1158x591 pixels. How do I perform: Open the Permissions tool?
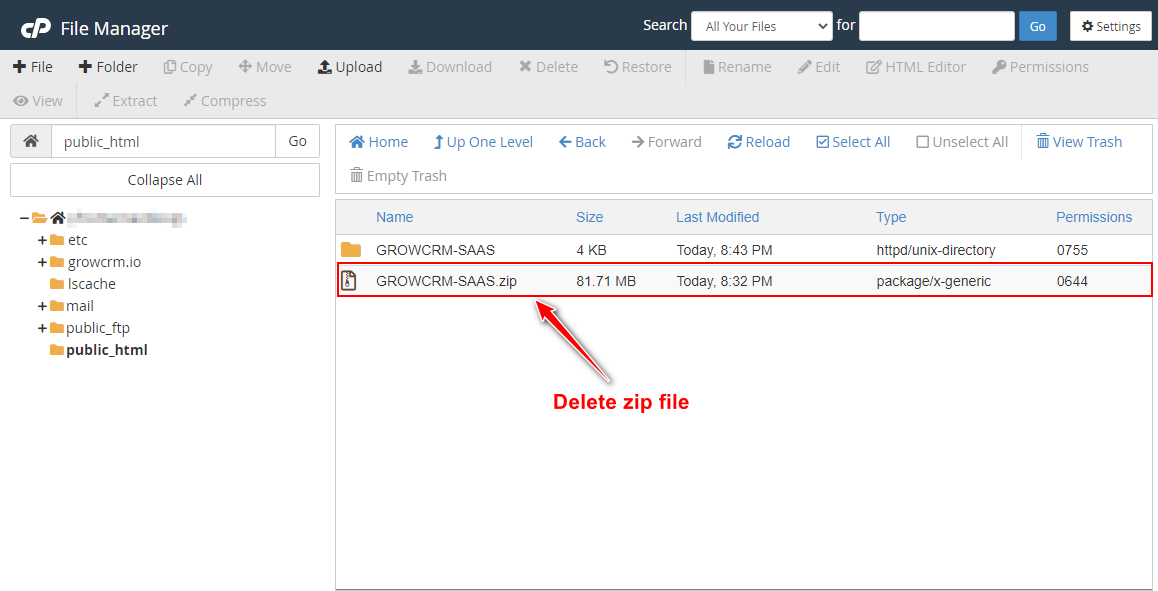pos(1040,67)
